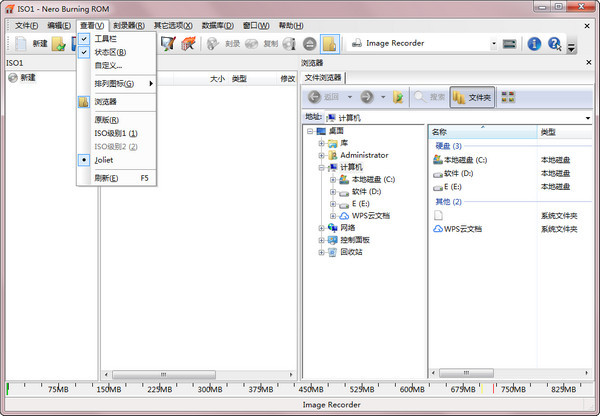Select 自定义... from the View menu

(x=108, y=64)
